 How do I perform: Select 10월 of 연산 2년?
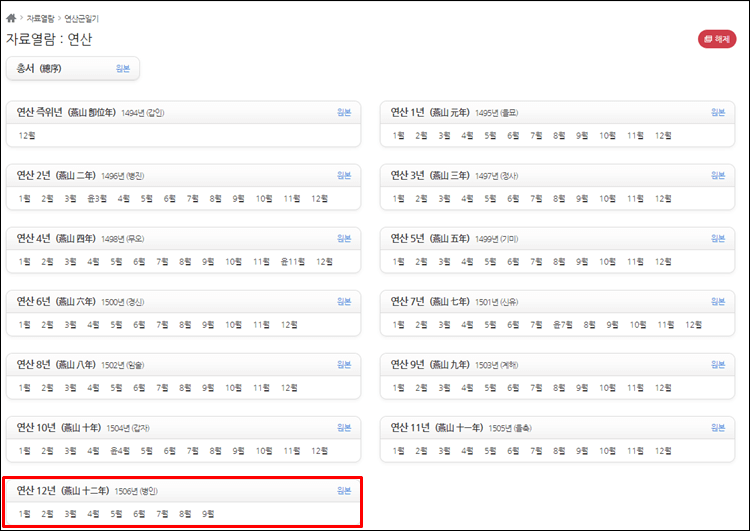[x=264, y=199]
